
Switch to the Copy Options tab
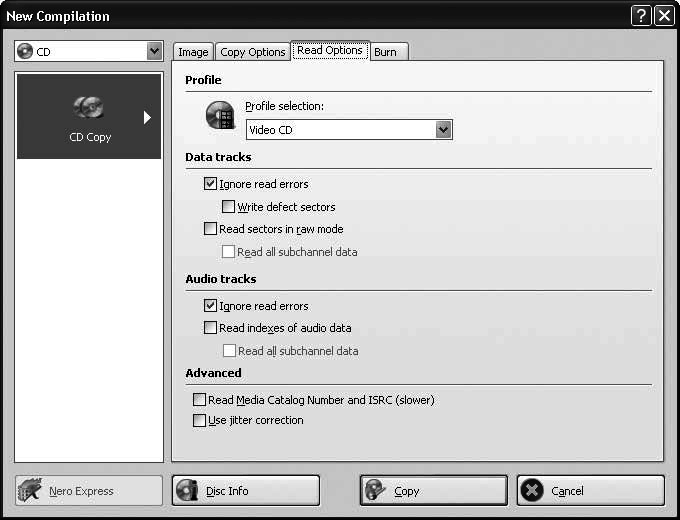tap(253, 52)
